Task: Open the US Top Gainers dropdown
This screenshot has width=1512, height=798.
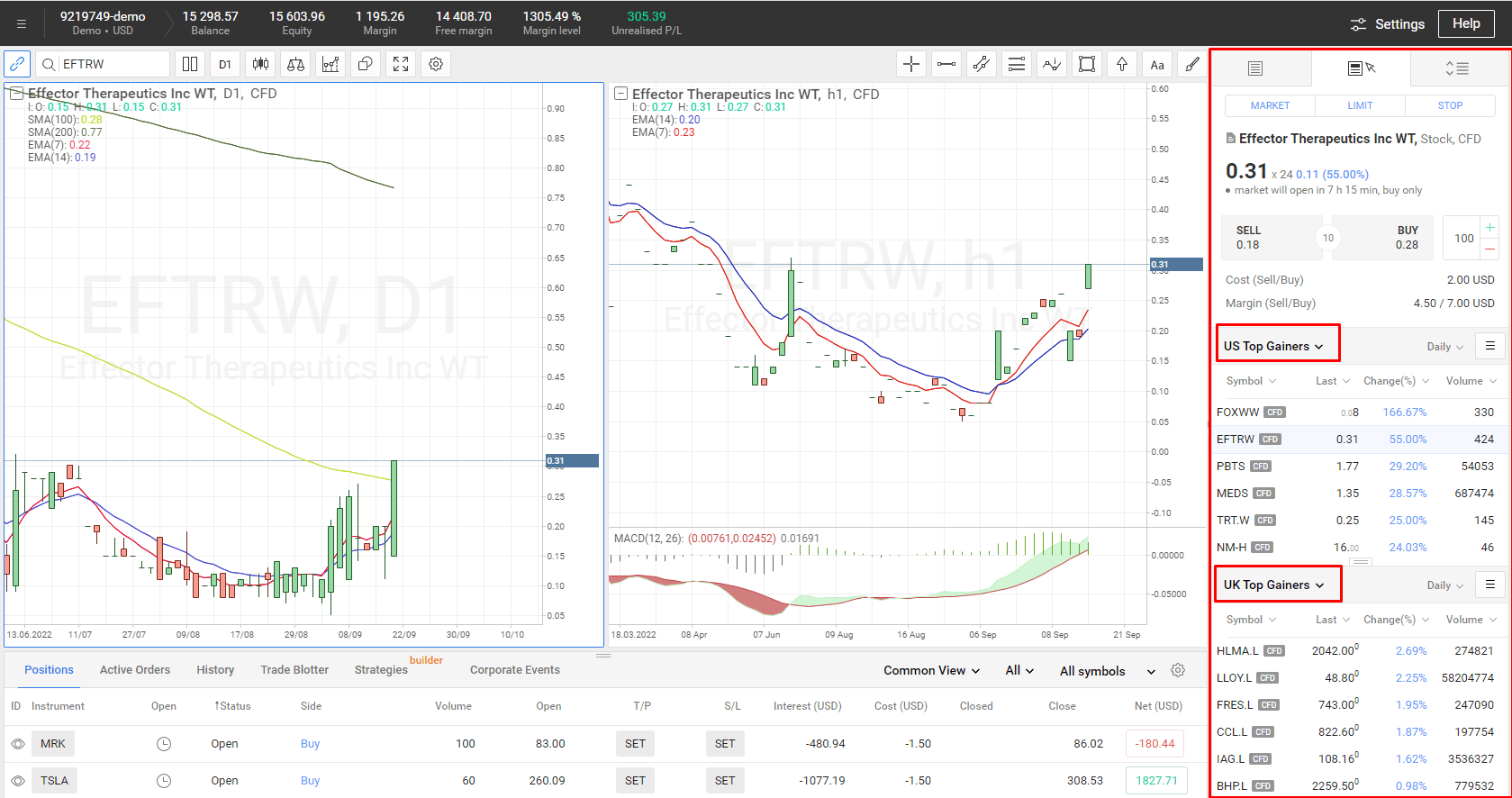Action: (x=1273, y=347)
